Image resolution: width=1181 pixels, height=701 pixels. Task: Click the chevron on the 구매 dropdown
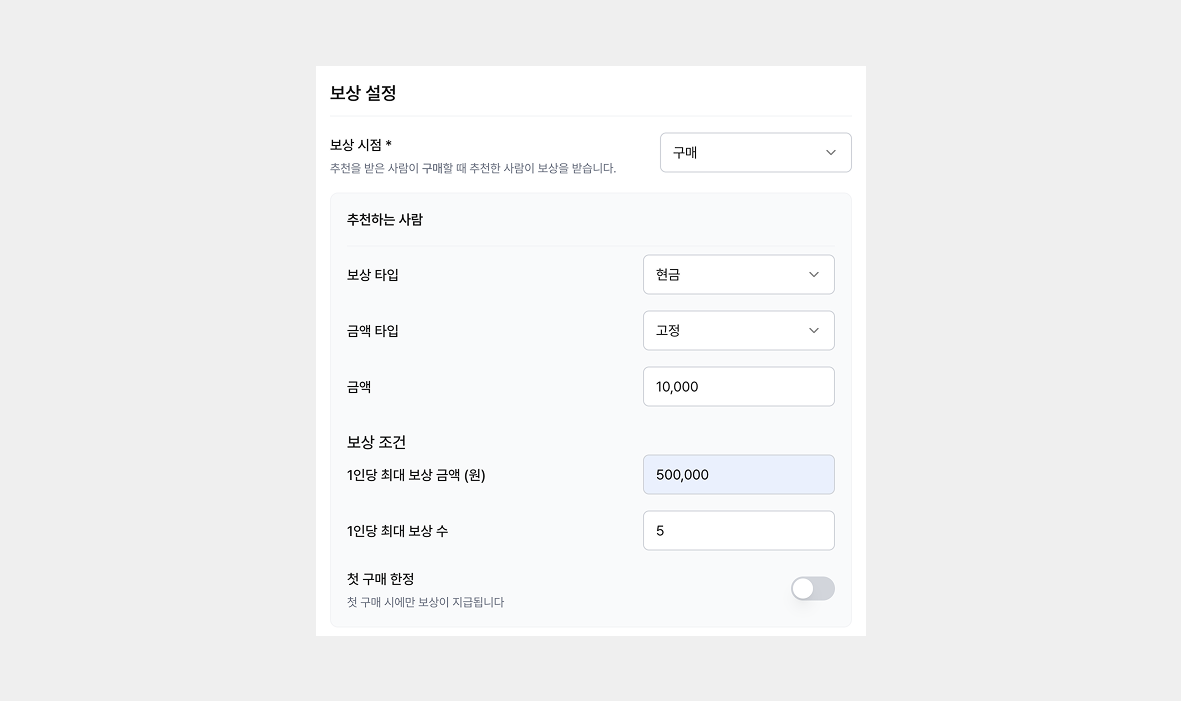tap(829, 152)
